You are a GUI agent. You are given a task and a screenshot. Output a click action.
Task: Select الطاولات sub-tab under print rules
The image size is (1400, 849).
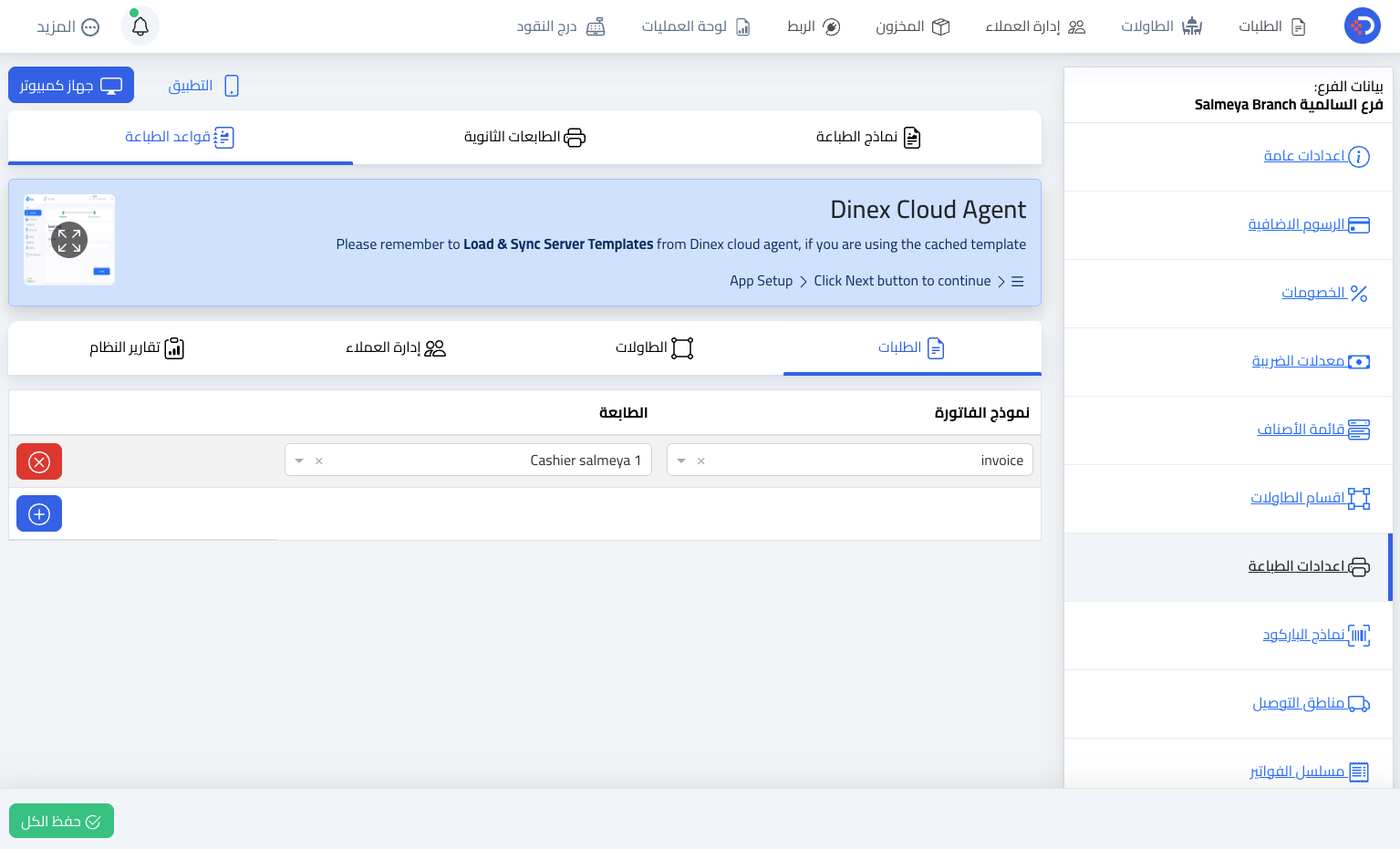(654, 347)
